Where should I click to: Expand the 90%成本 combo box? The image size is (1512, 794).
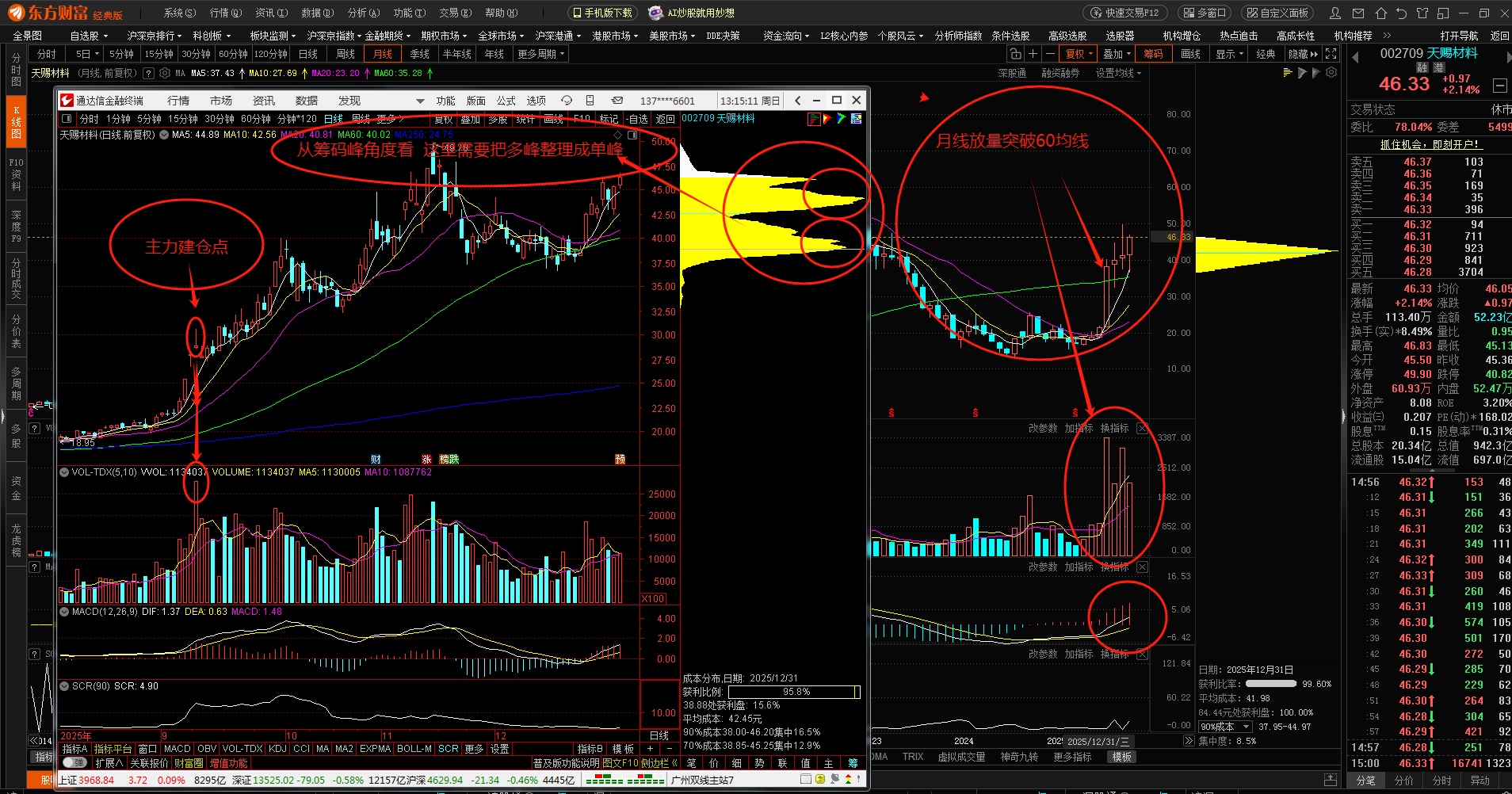pyautogui.click(x=1225, y=727)
